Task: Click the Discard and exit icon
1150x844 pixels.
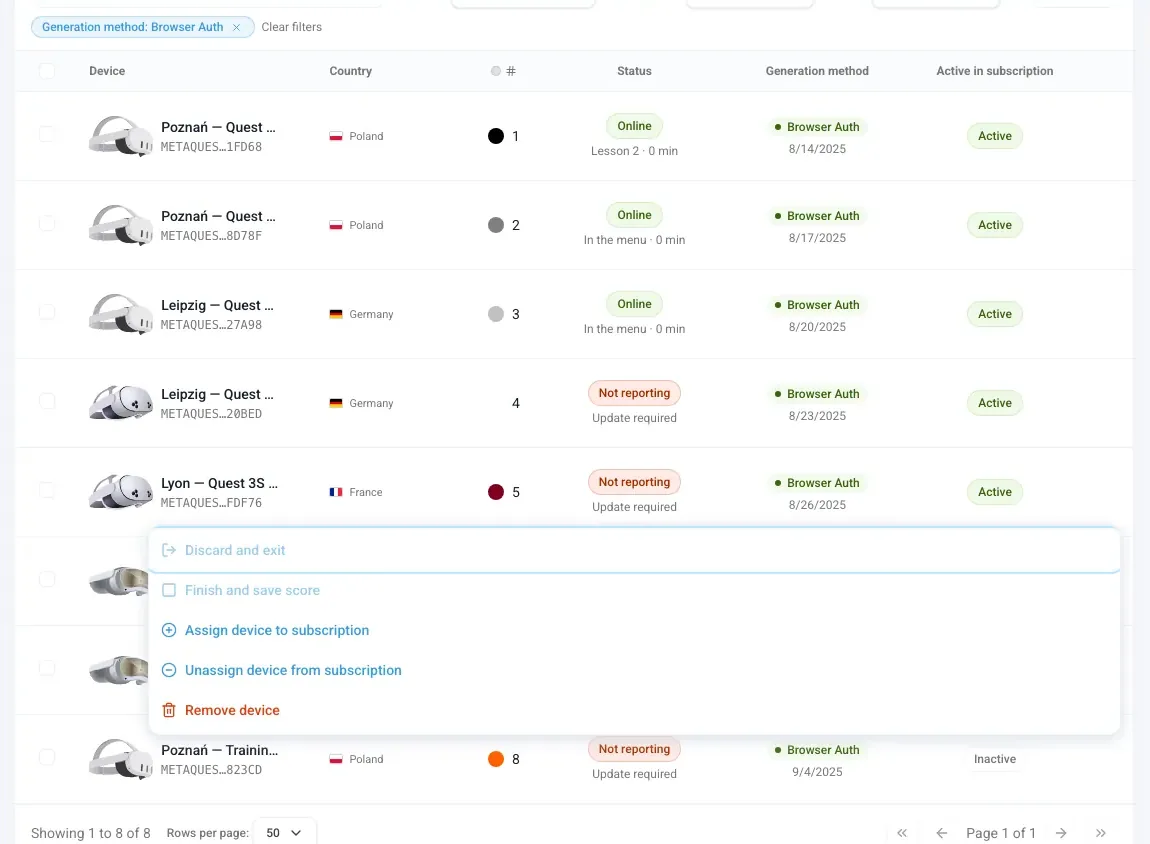Action: (x=169, y=550)
